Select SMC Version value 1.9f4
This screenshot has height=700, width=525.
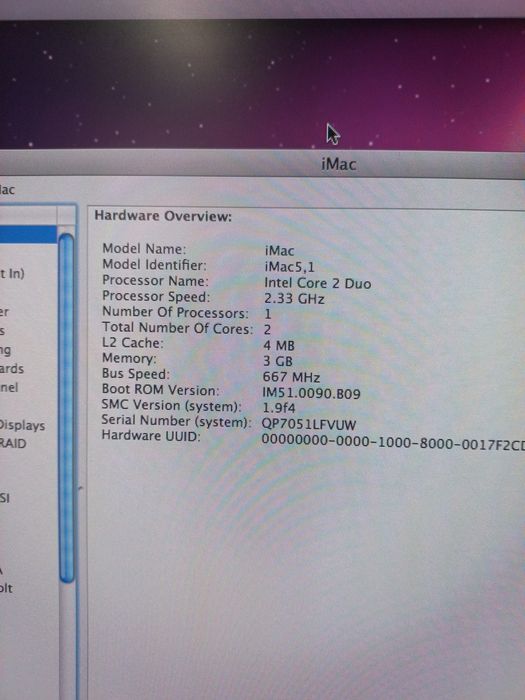[x=279, y=408]
